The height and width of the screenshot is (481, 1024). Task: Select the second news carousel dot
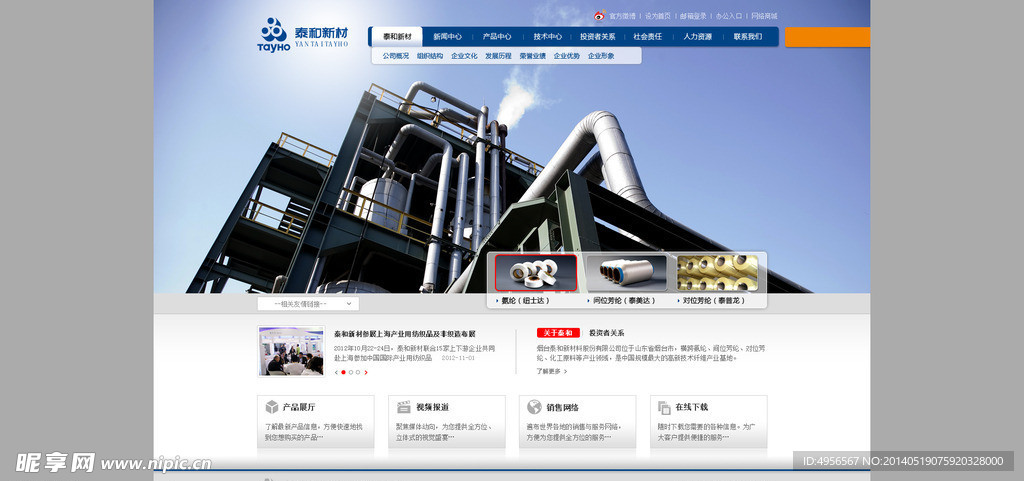(x=351, y=373)
